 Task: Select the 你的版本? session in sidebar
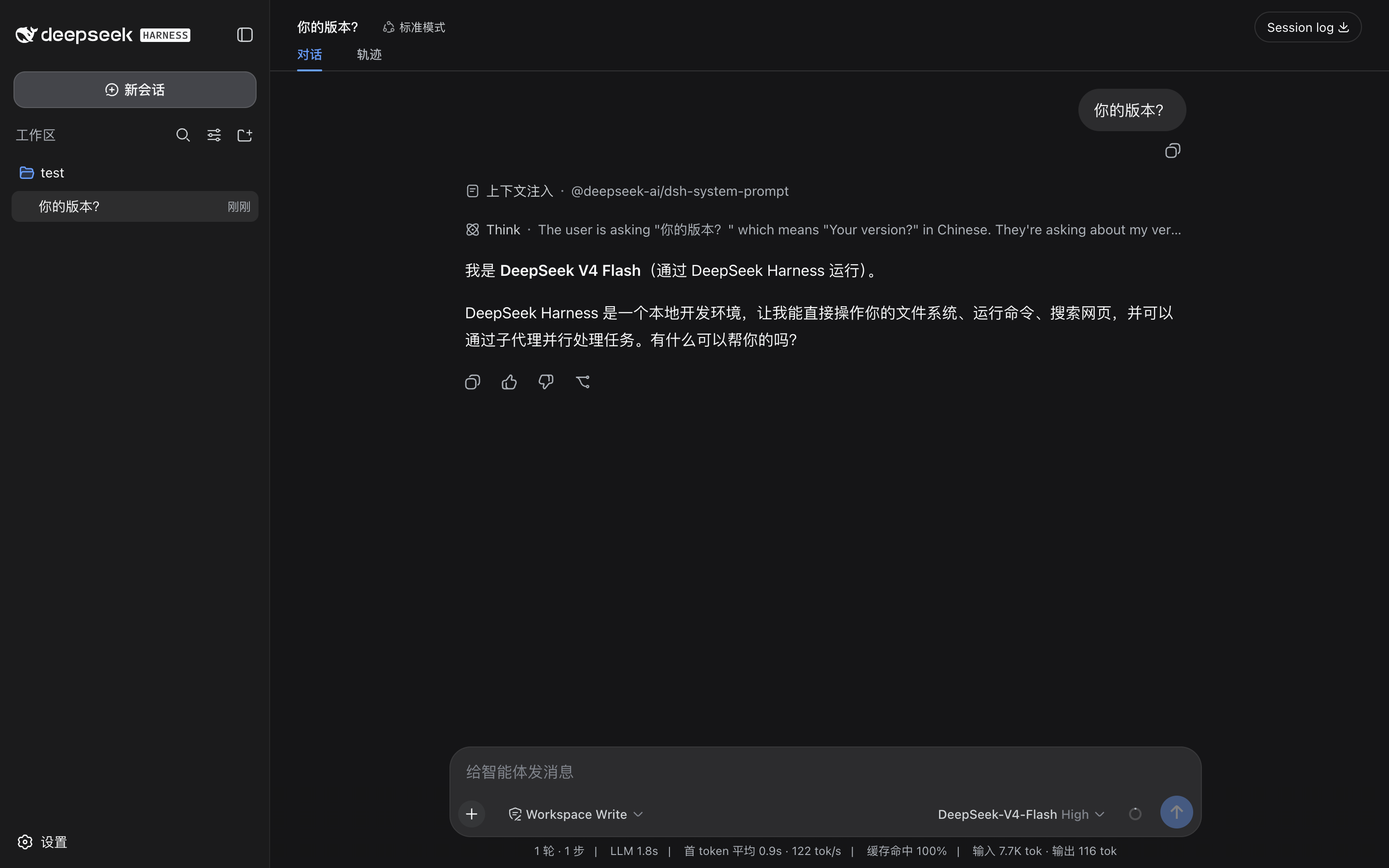pos(135,206)
